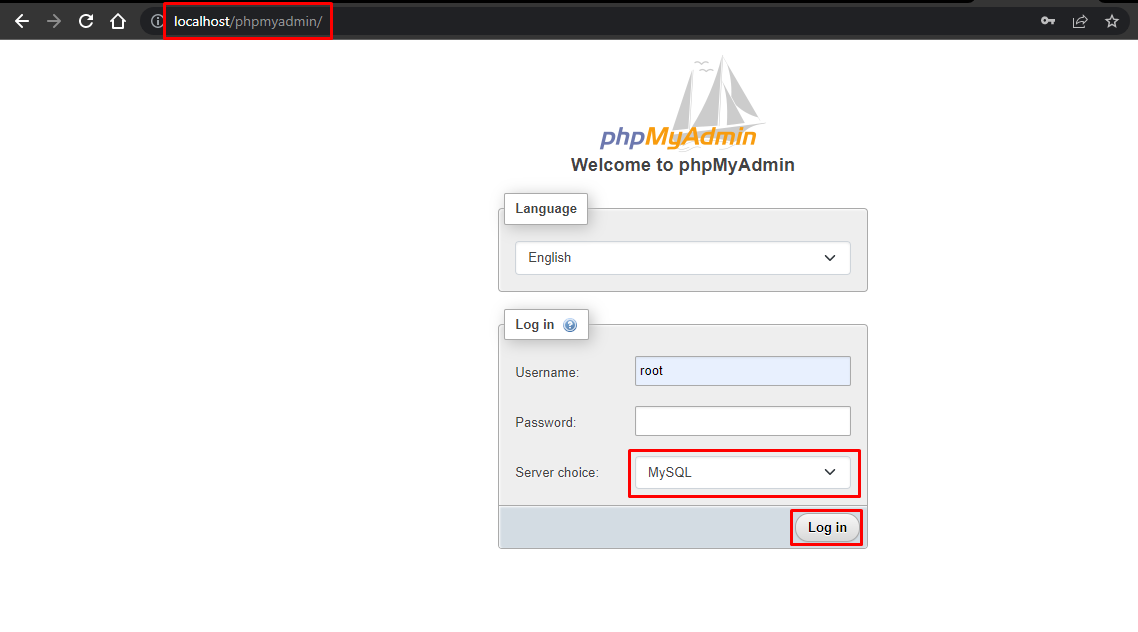Screen dimensions: 1138x632
Task: Share this page via share icon
Action: tap(1080, 21)
